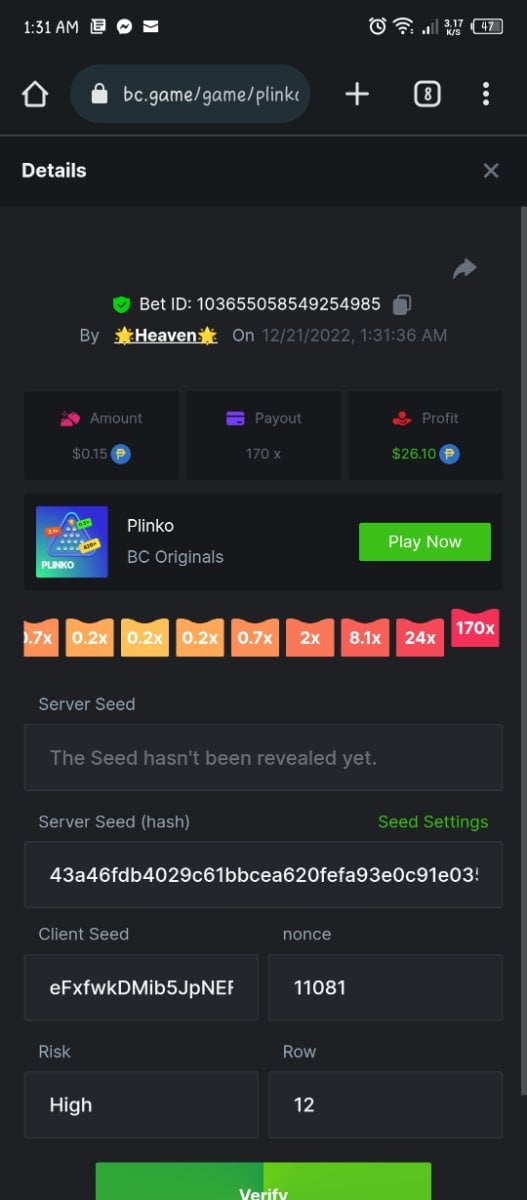Share this bet with the arrow icon
Viewport: 527px width, 1200px height.
pos(464,268)
